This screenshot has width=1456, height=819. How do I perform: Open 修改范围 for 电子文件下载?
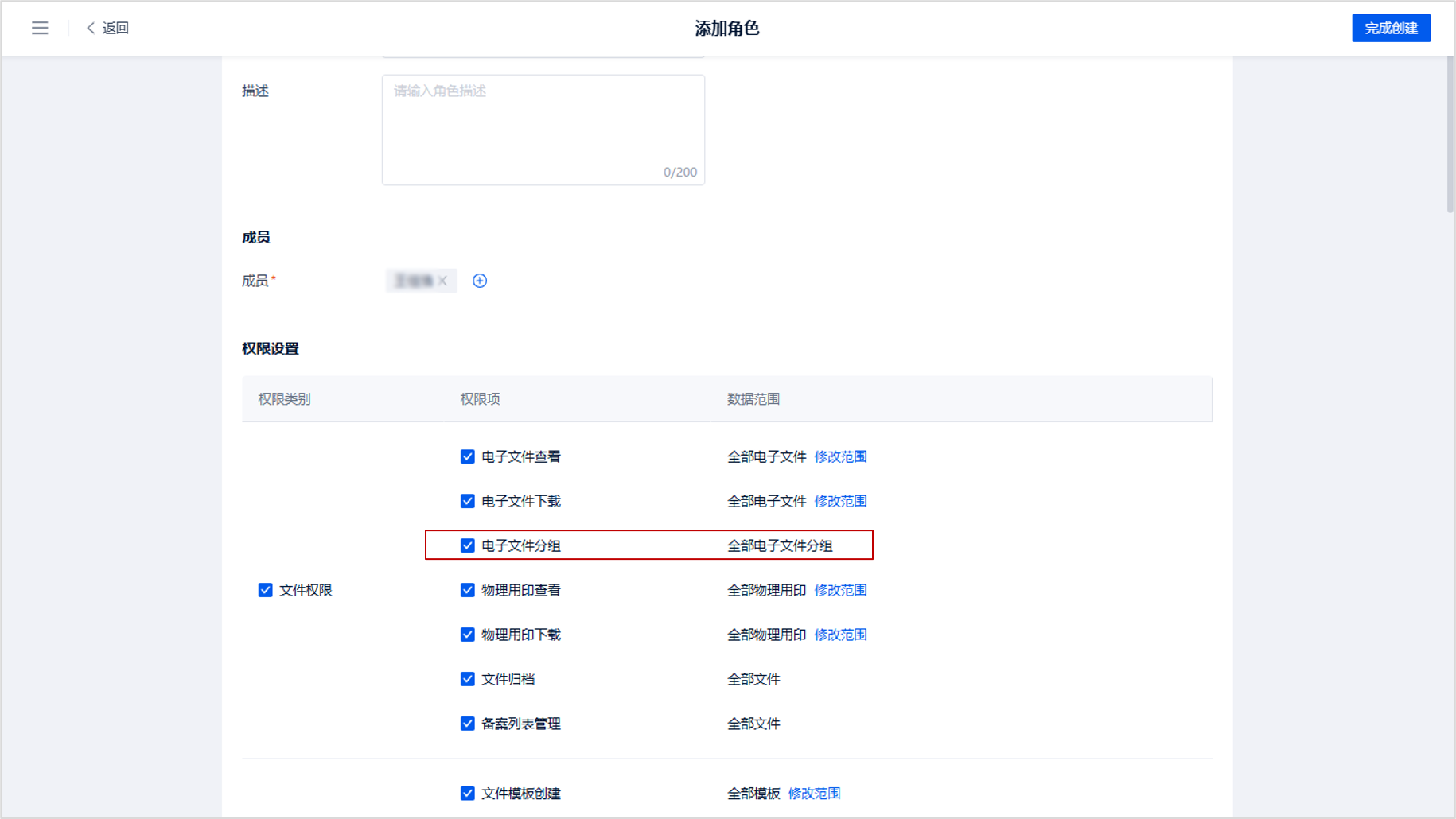point(840,501)
